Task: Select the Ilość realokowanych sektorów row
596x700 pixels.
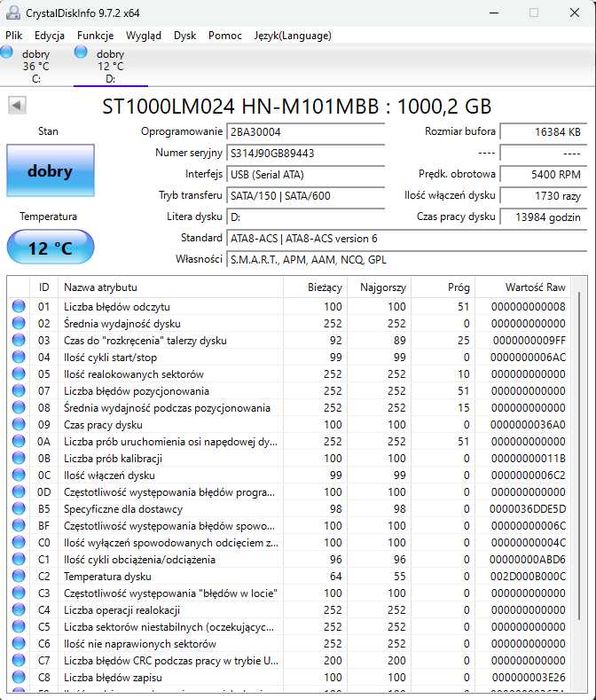Action: pos(289,374)
